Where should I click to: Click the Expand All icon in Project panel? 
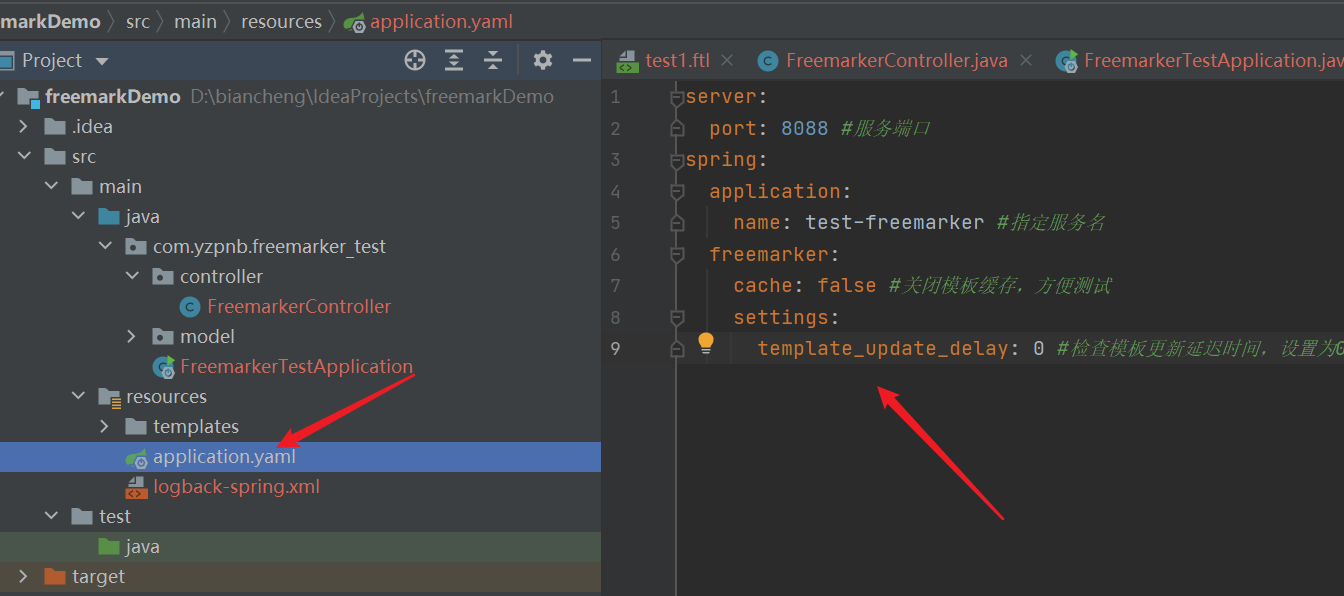coord(454,60)
